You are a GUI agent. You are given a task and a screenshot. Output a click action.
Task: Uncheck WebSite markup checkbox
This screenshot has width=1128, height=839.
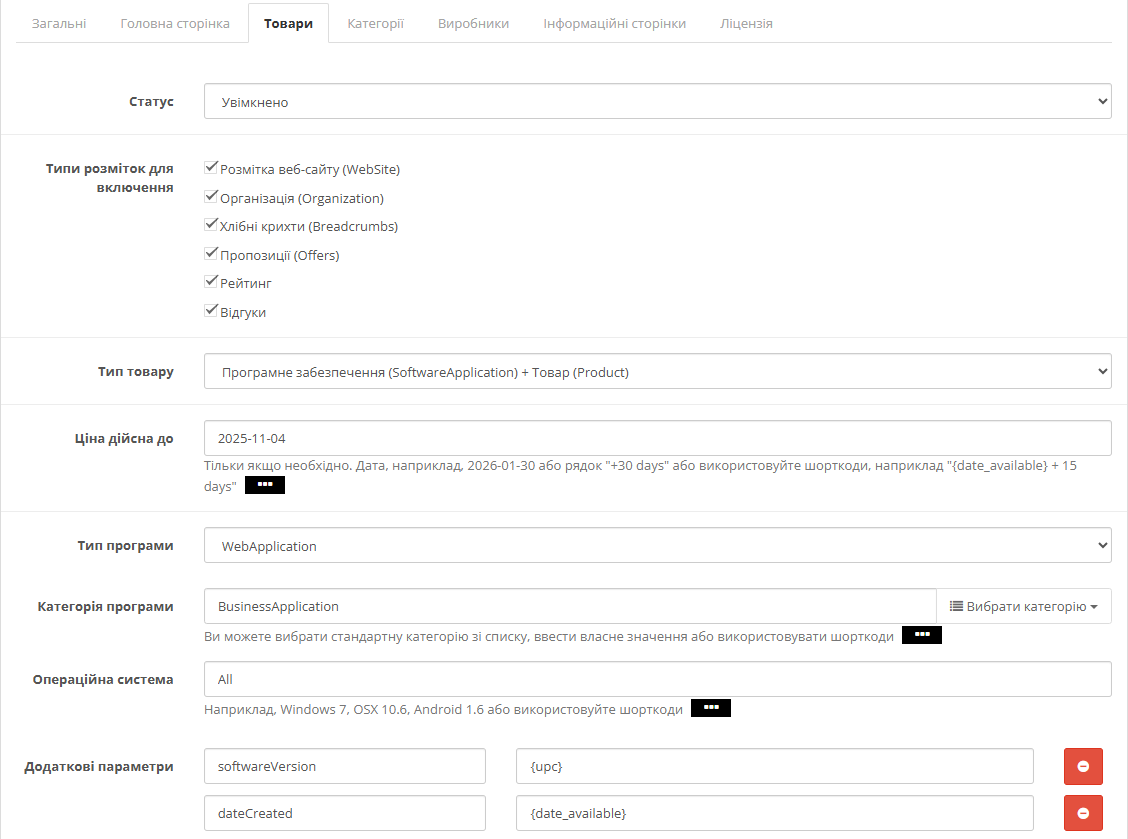pyautogui.click(x=211, y=168)
